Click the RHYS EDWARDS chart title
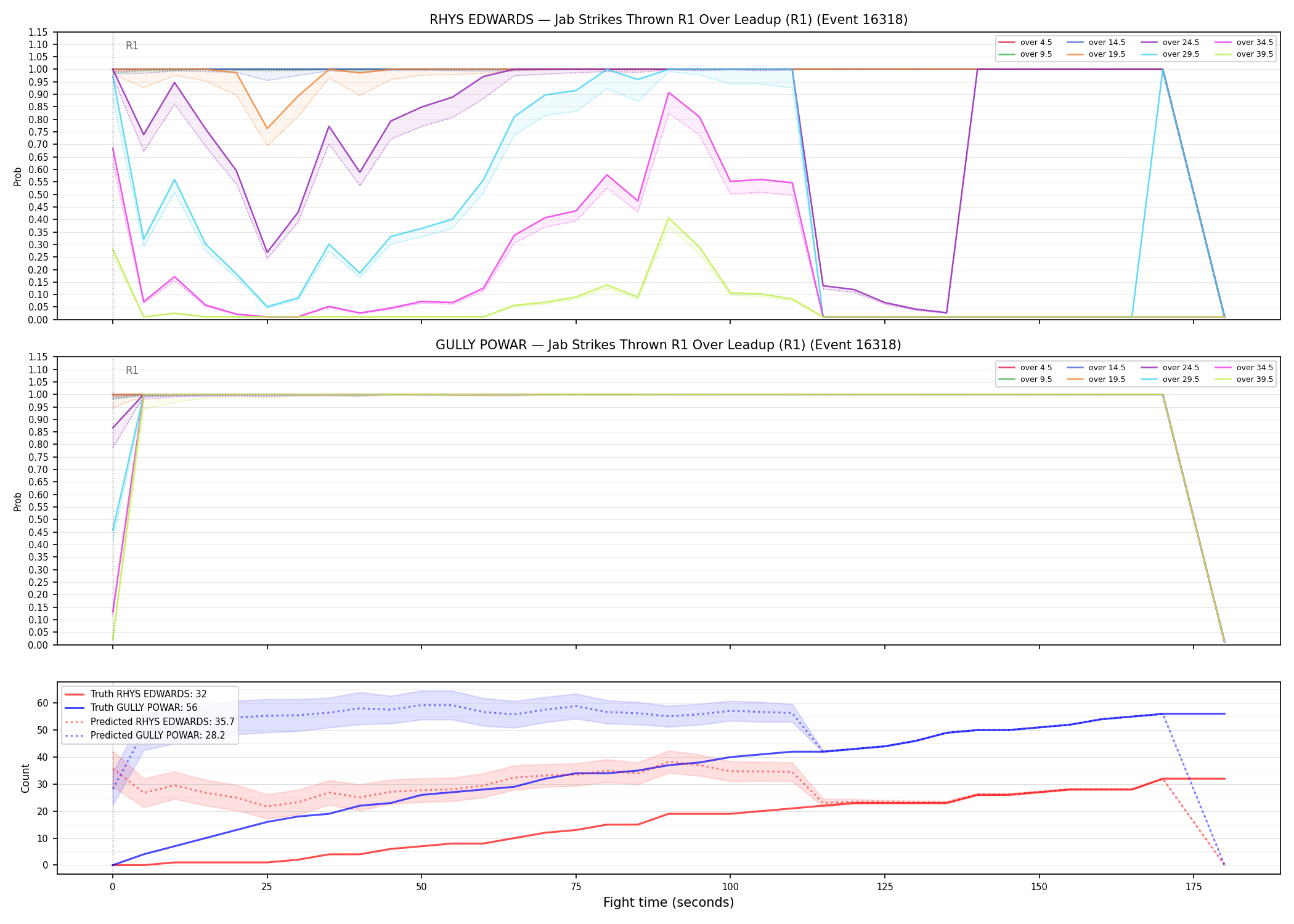 click(669, 20)
